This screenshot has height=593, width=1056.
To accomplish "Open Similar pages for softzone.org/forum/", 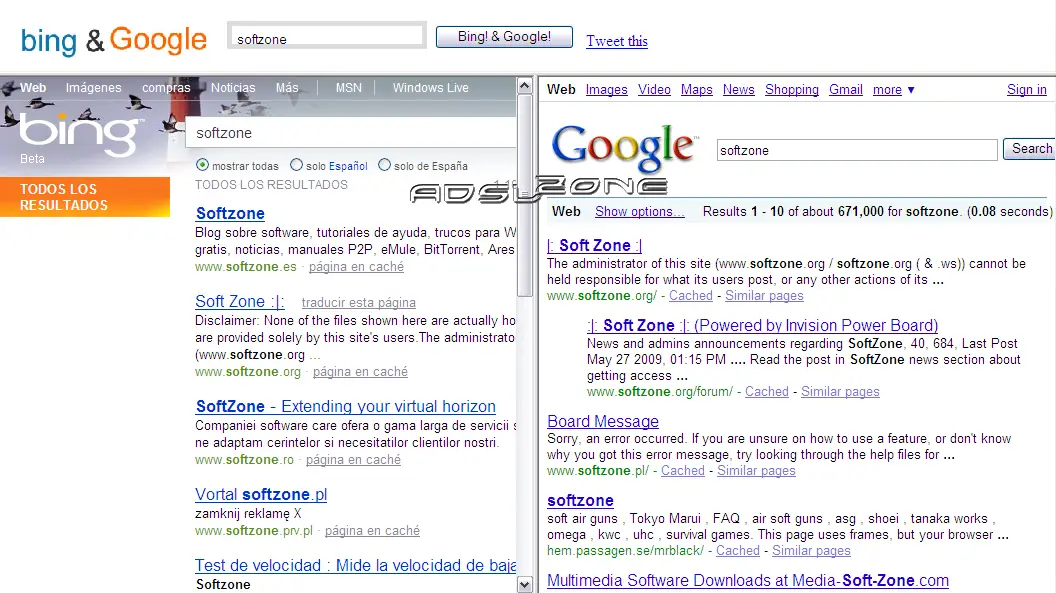I will [x=840, y=392].
